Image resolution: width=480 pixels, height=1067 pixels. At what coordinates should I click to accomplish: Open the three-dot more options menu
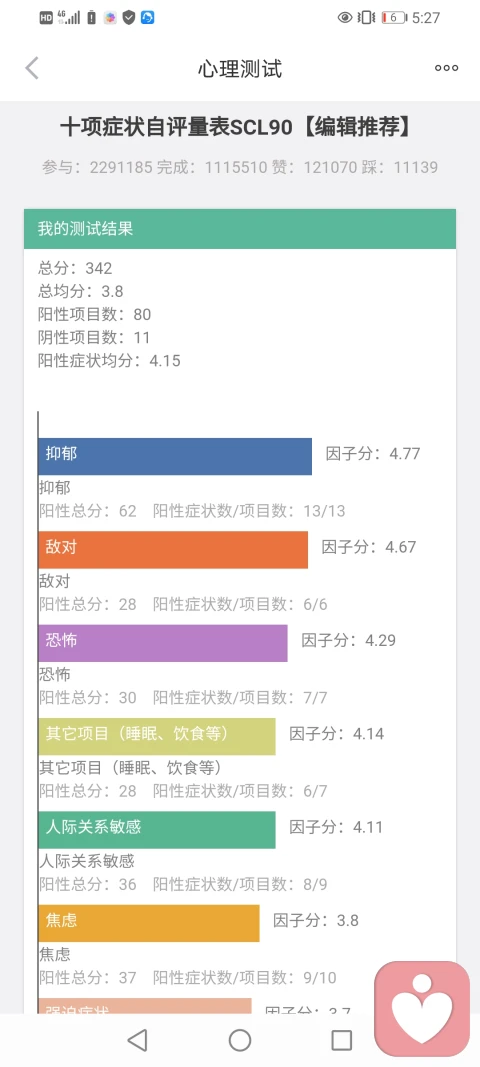pyautogui.click(x=447, y=68)
